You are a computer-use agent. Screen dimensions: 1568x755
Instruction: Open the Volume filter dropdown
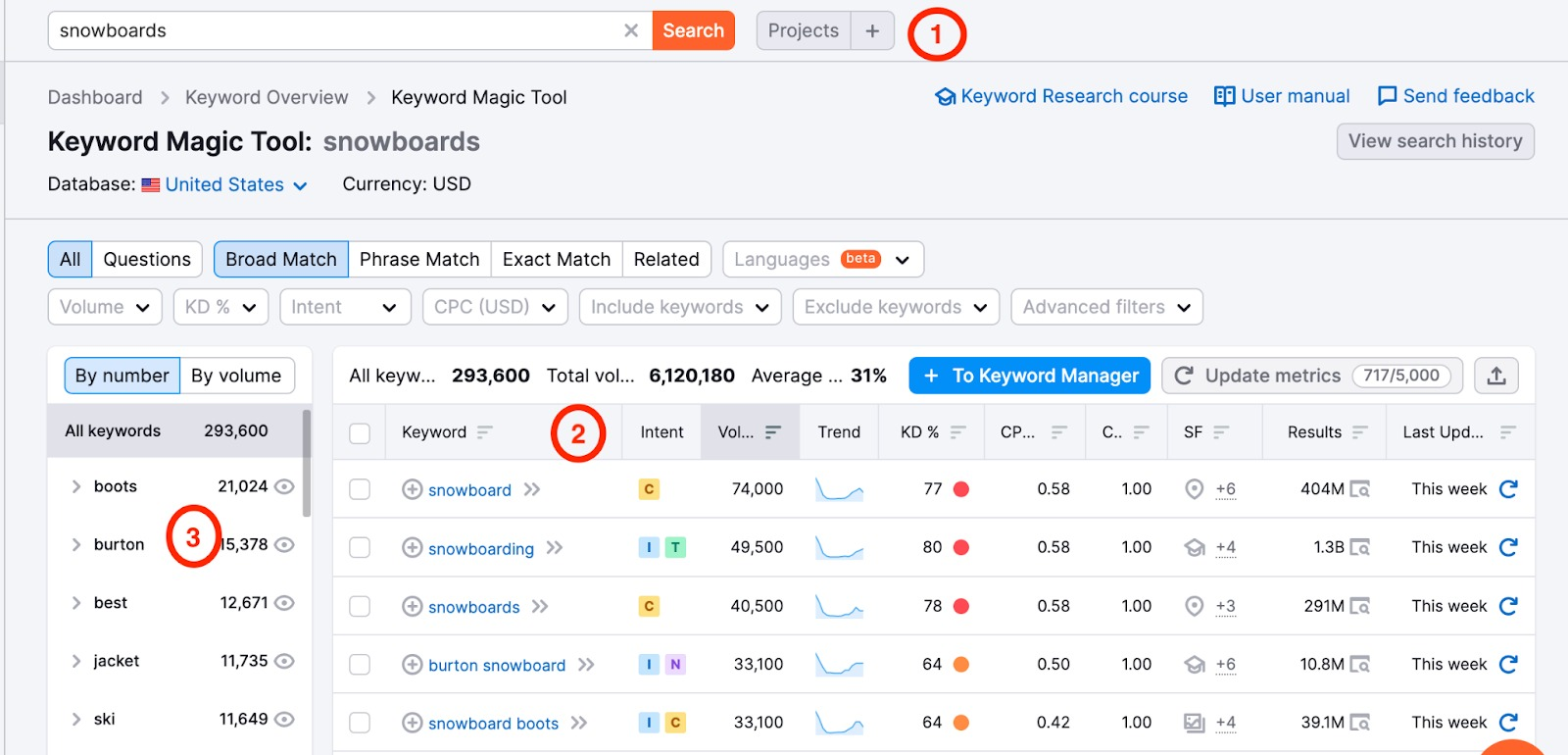pyautogui.click(x=105, y=307)
